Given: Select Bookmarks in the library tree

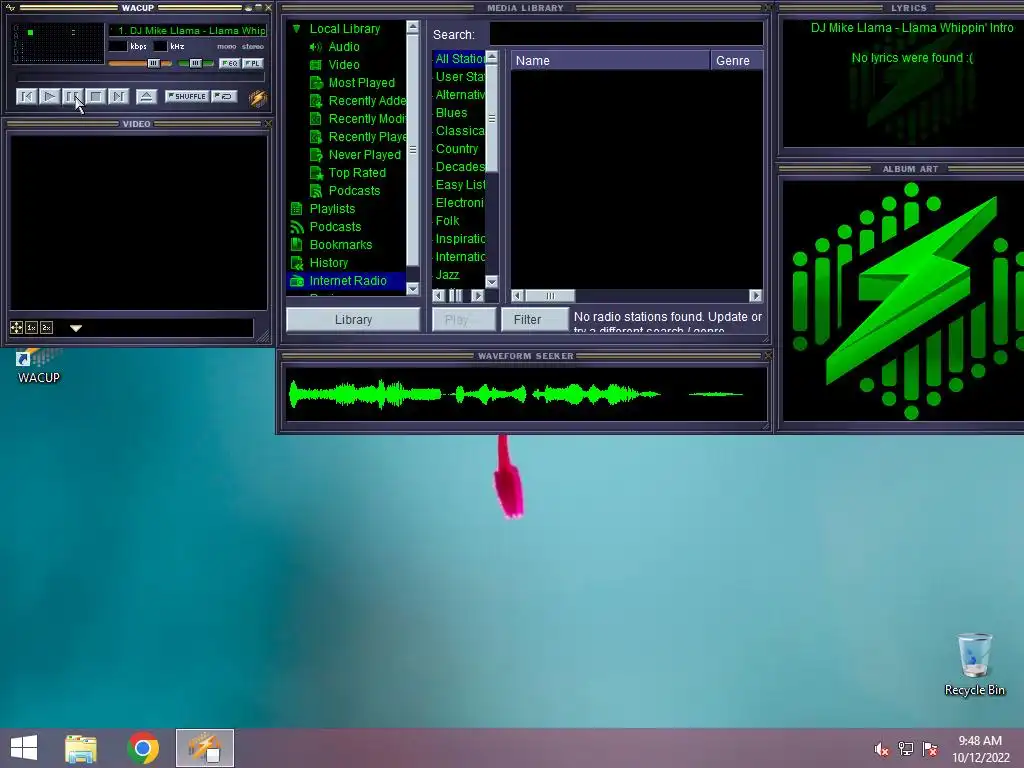Looking at the screenshot, I should 341,244.
